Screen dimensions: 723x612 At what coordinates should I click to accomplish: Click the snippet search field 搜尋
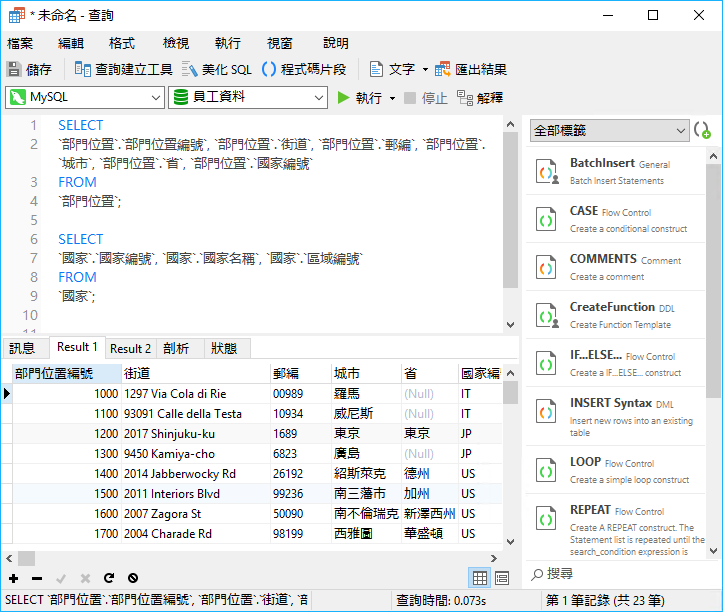tap(618, 574)
